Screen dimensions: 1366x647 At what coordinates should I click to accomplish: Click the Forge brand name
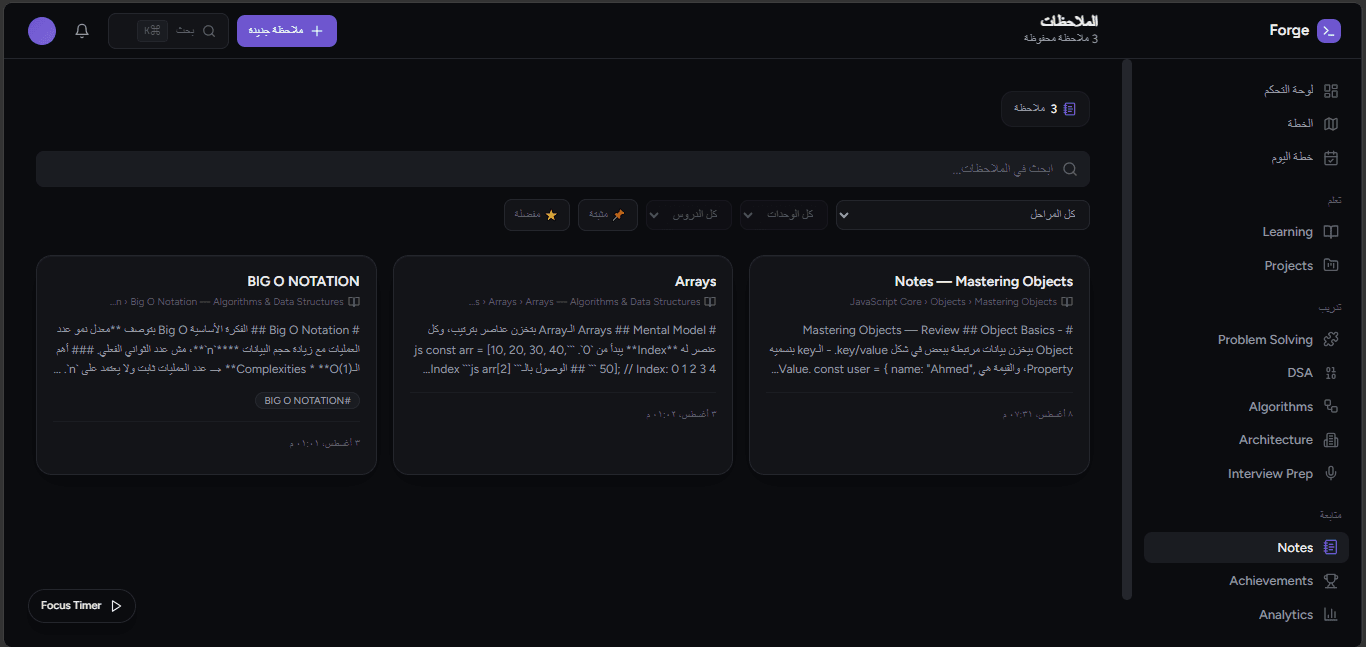tap(1289, 31)
